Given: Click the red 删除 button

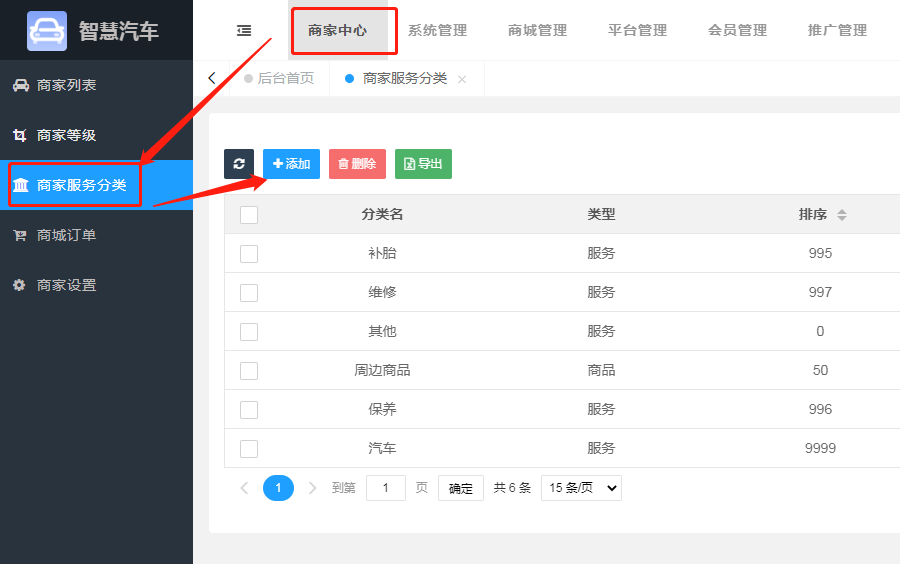Looking at the screenshot, I should [357, 164].
